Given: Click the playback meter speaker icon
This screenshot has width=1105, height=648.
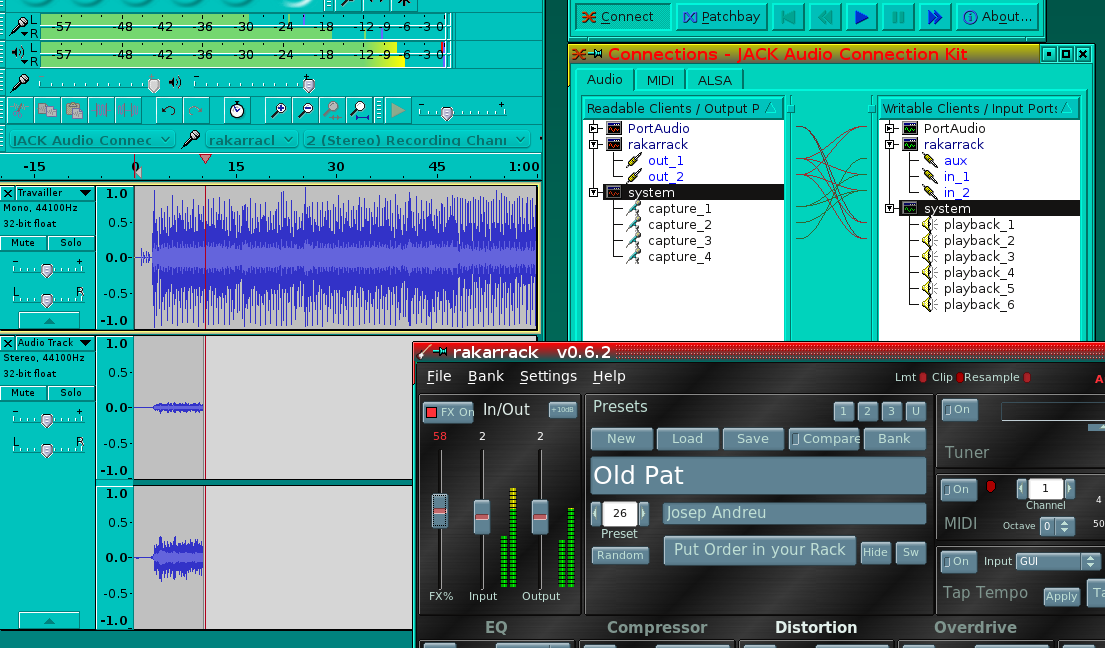Looking at the screenshot, I should coord(18,53).
